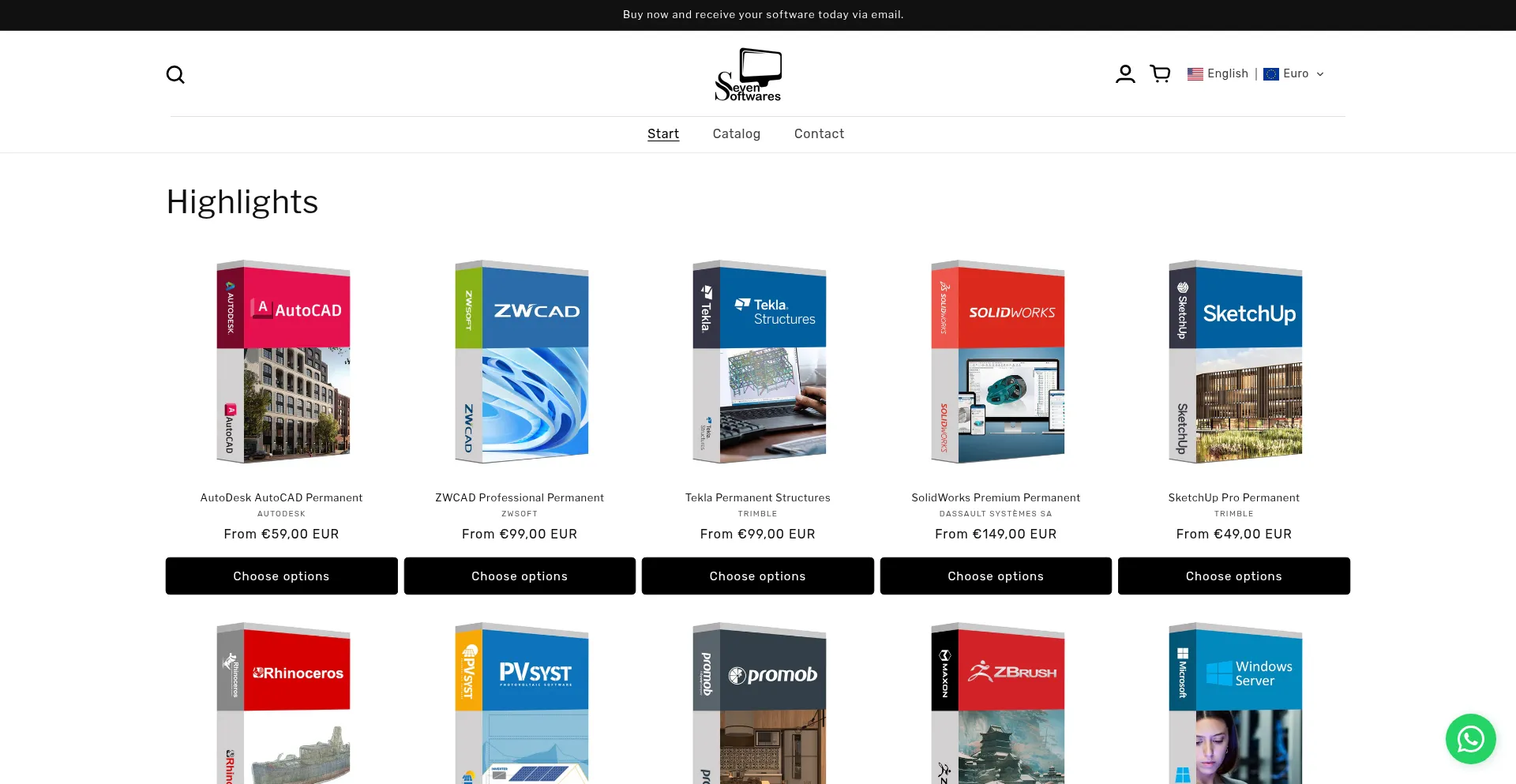Open the shopping cart icon

click(1160, 74)
